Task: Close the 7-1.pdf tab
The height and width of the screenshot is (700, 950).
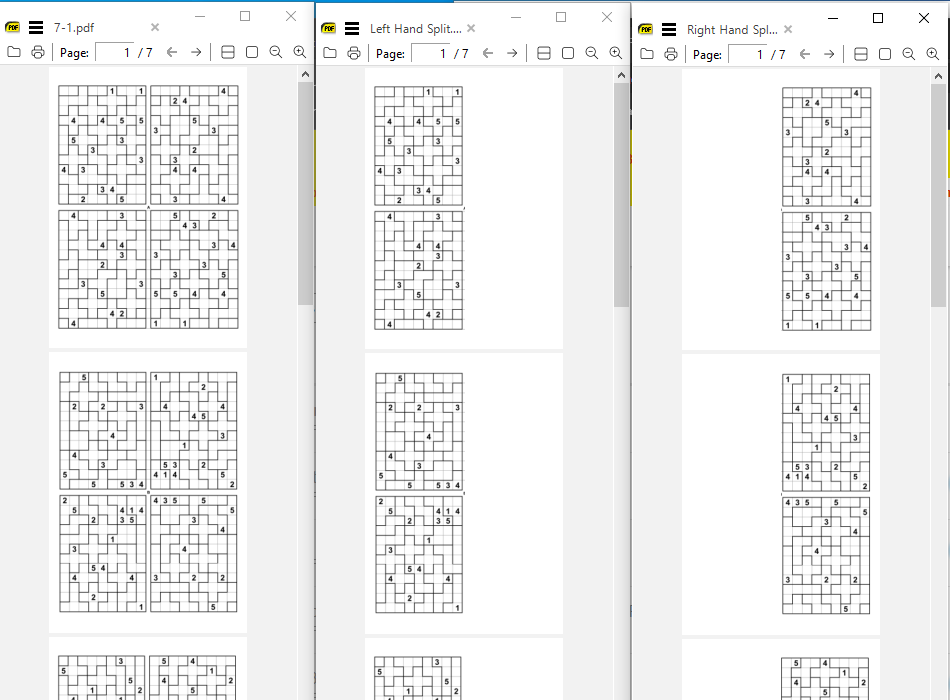Action: 155,27
